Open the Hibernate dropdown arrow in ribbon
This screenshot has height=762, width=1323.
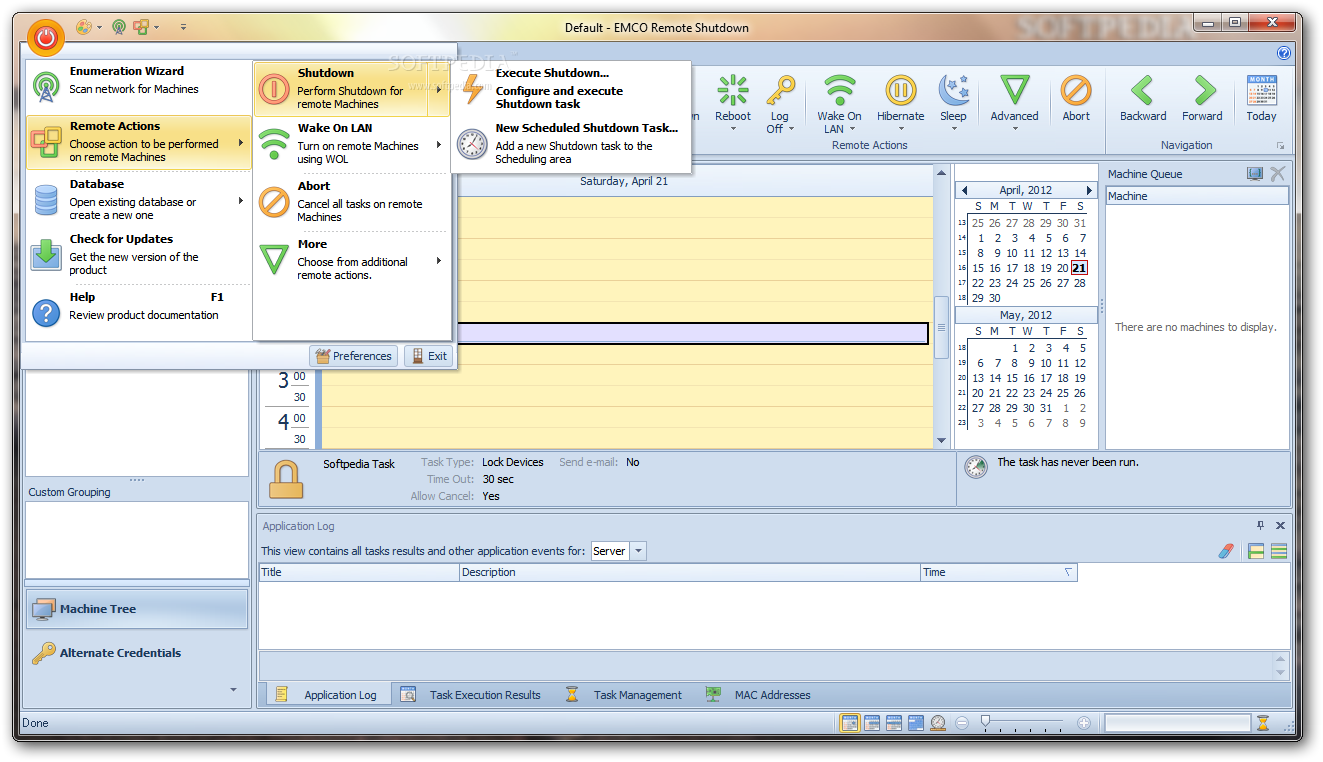coord(901,130)
